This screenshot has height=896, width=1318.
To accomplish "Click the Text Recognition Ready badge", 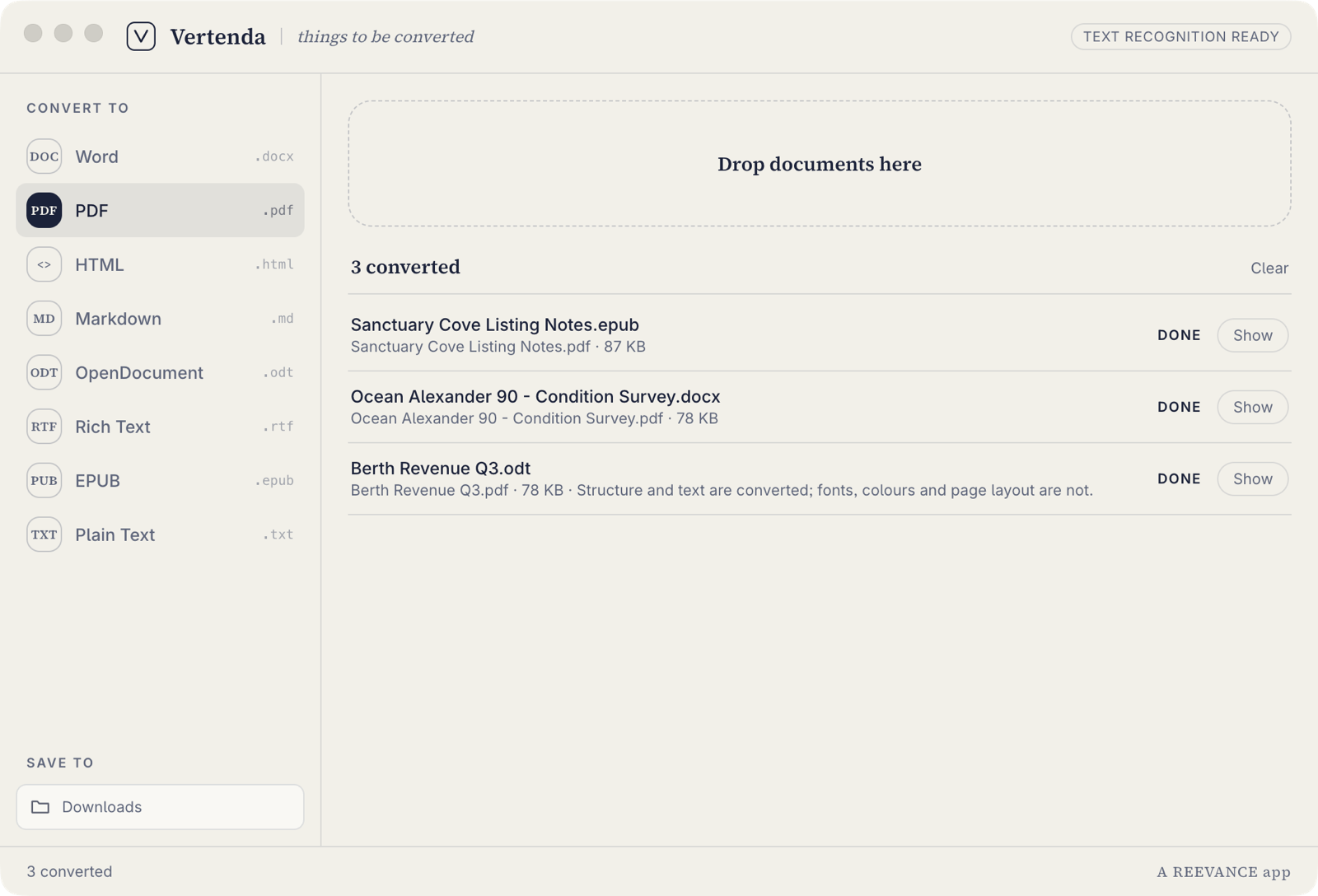I will click(1180, 36).
